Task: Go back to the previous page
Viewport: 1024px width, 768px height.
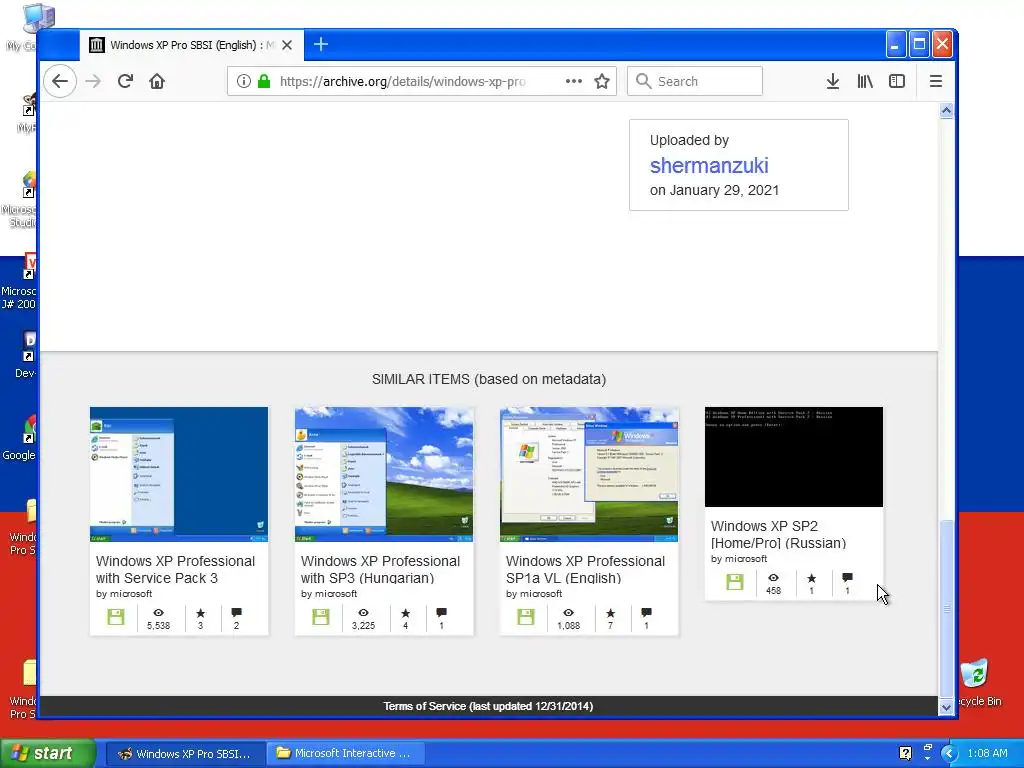Action: [60, 82]
